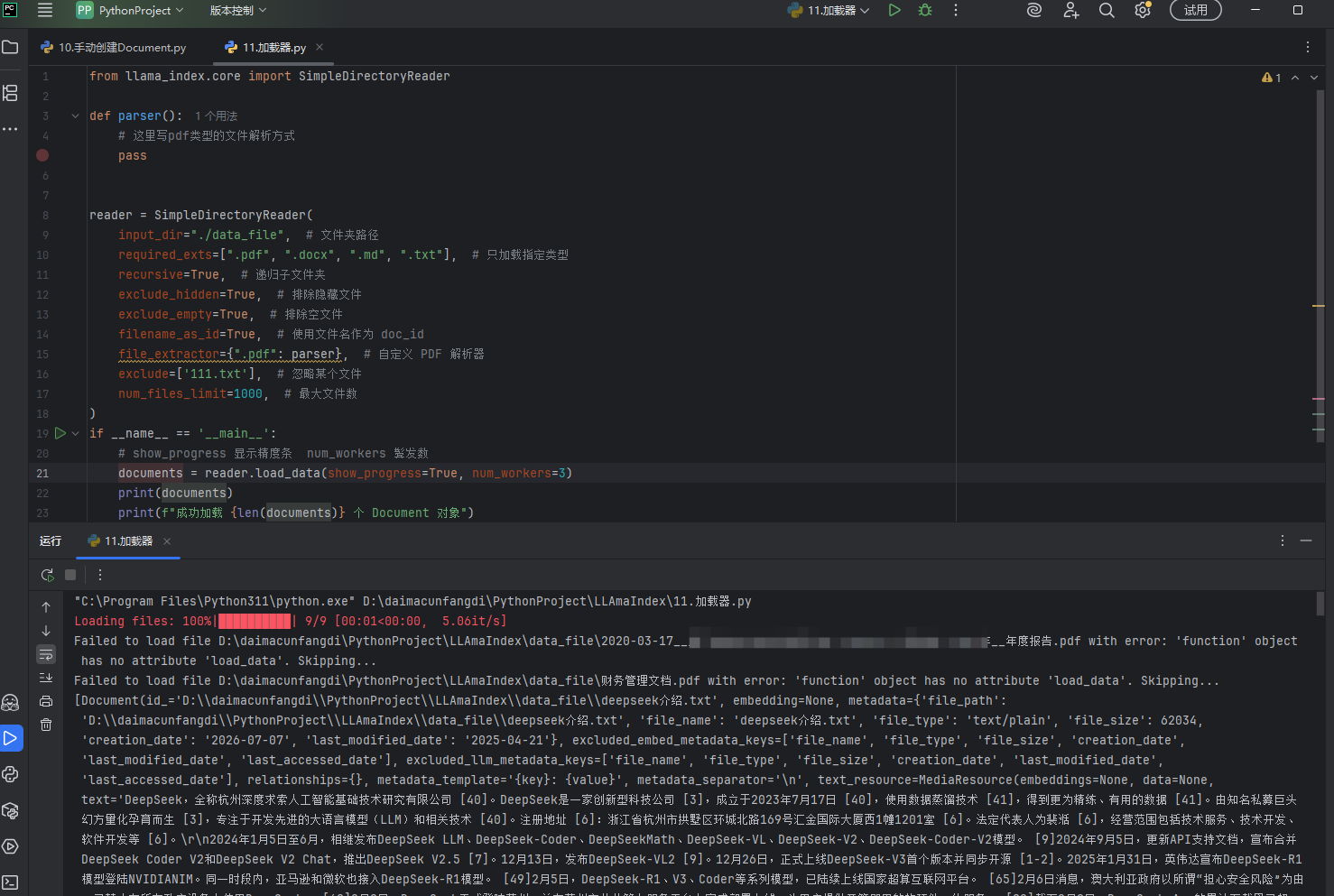Screen dimensions: 1334x896
Task: Open IDE settings gear
Action: [x=1143, y=10]
